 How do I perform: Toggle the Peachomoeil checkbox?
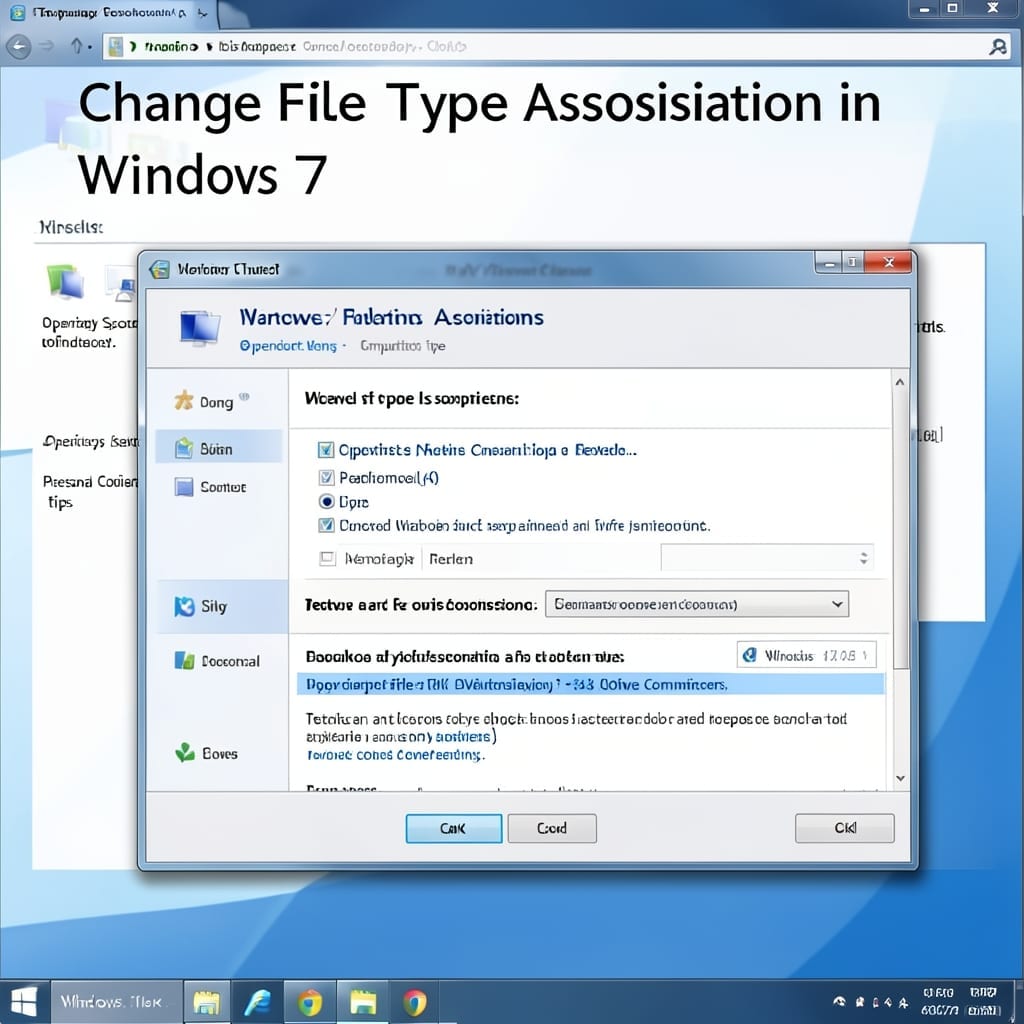coord(326,477)
